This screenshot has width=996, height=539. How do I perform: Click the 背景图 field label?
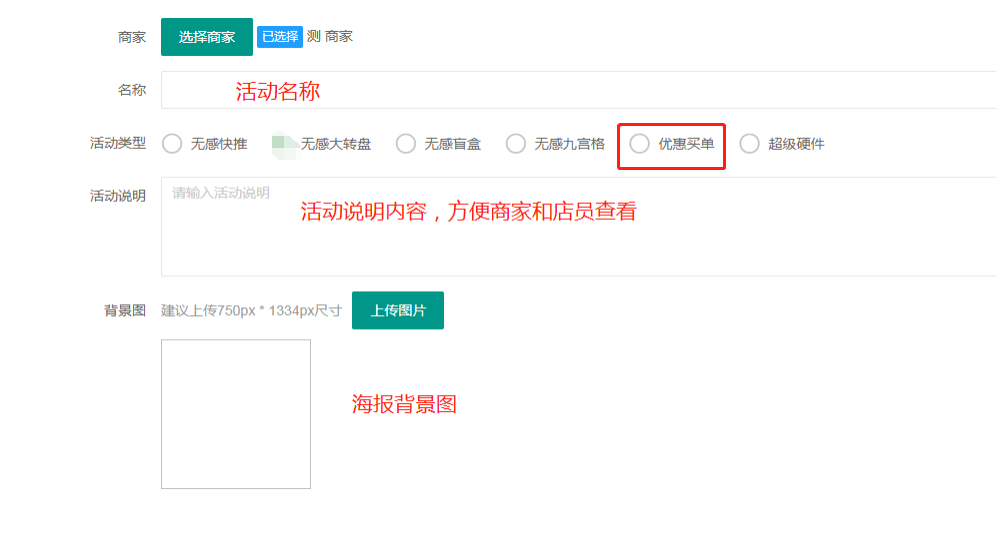tap(125, 310)
